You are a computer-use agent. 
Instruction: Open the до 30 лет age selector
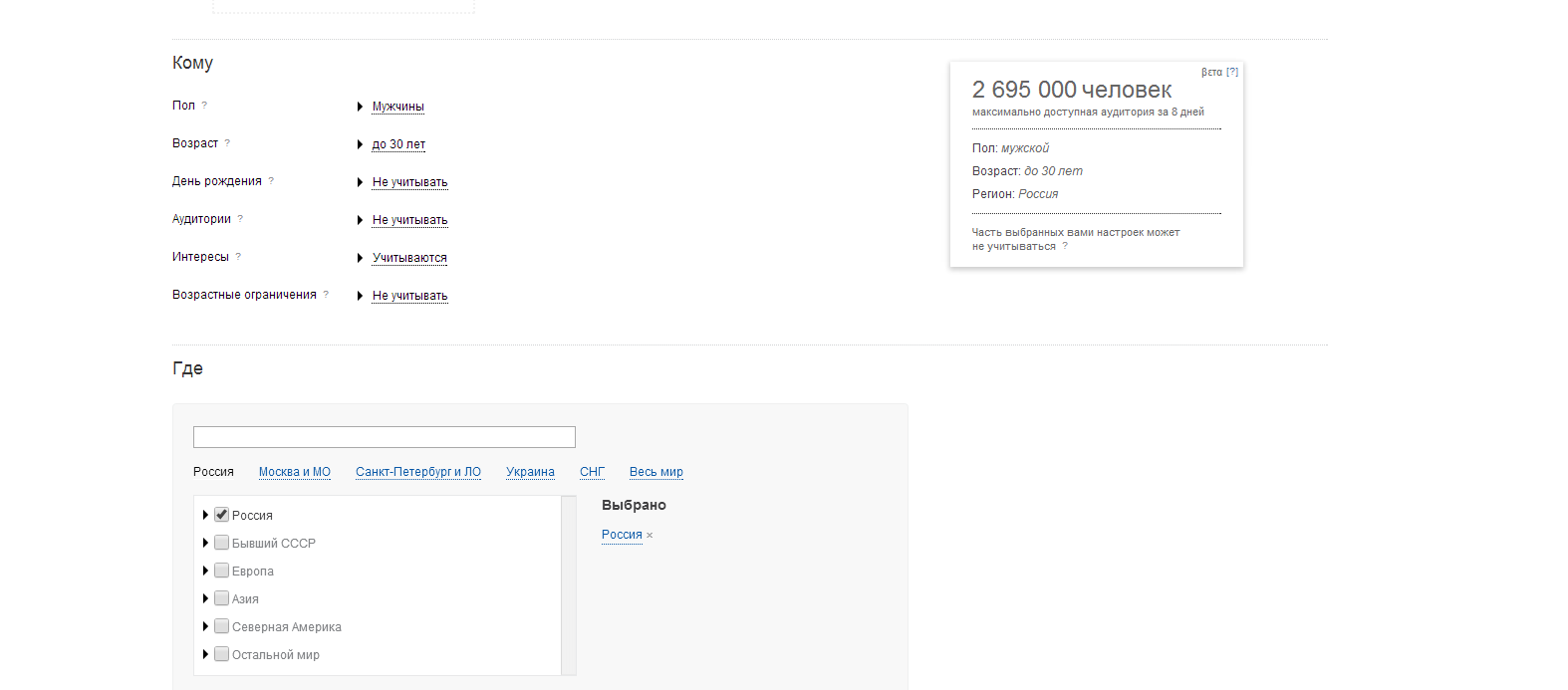[398, 144]
